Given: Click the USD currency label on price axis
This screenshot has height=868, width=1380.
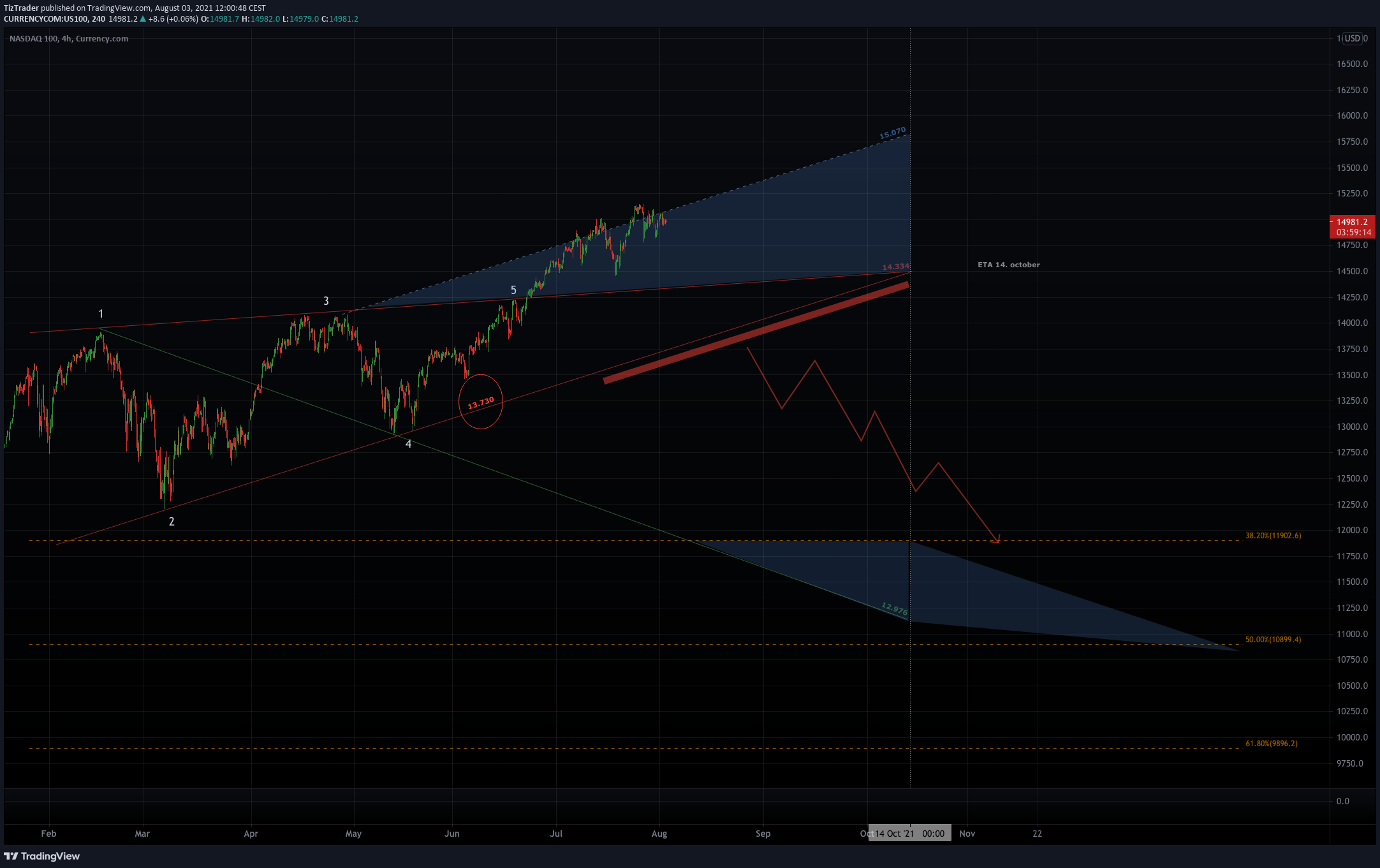Looking at the screenshot, I should [x=1353, y=38].
